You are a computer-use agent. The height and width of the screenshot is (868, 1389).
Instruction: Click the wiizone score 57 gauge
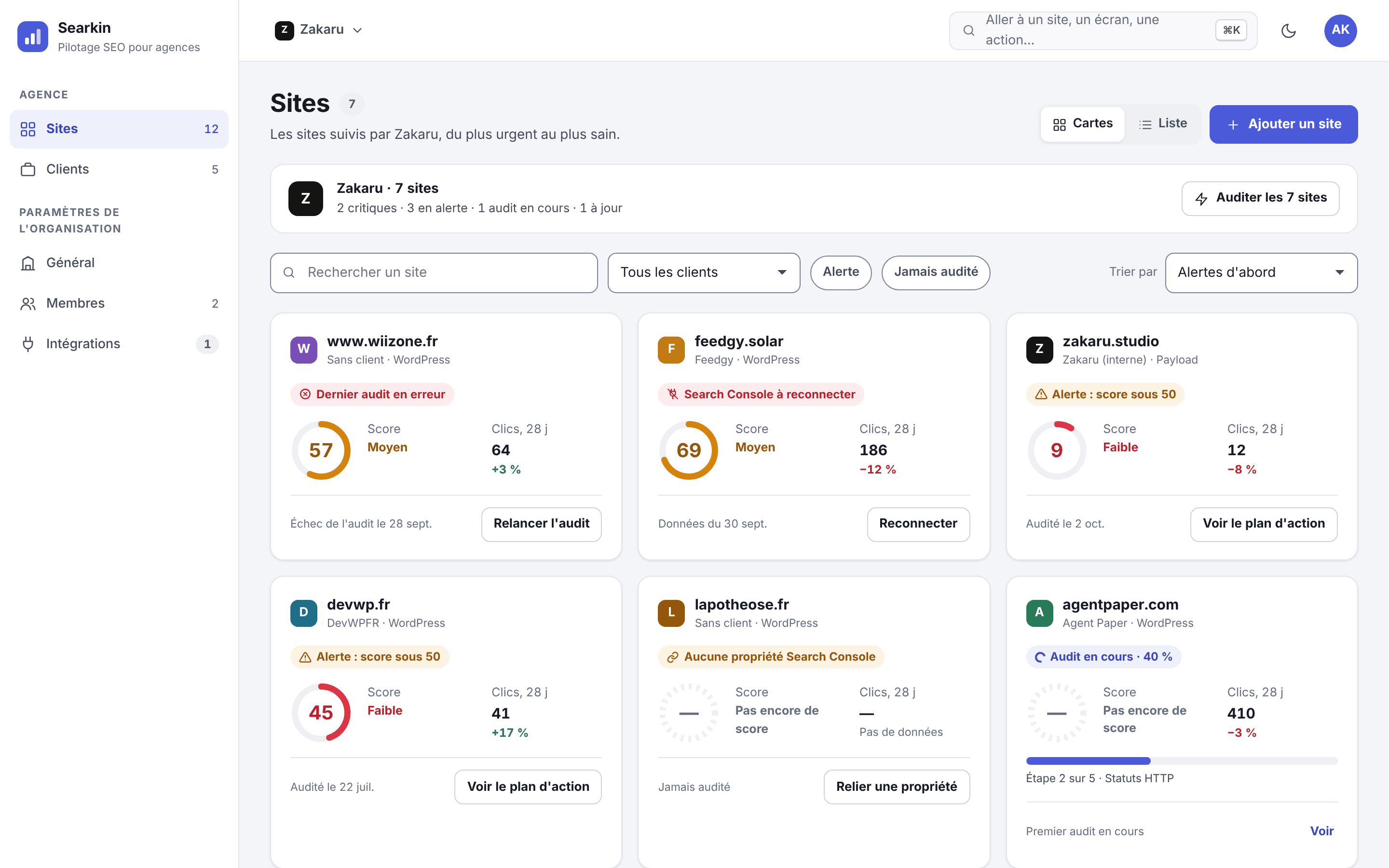tap(321, 451)
